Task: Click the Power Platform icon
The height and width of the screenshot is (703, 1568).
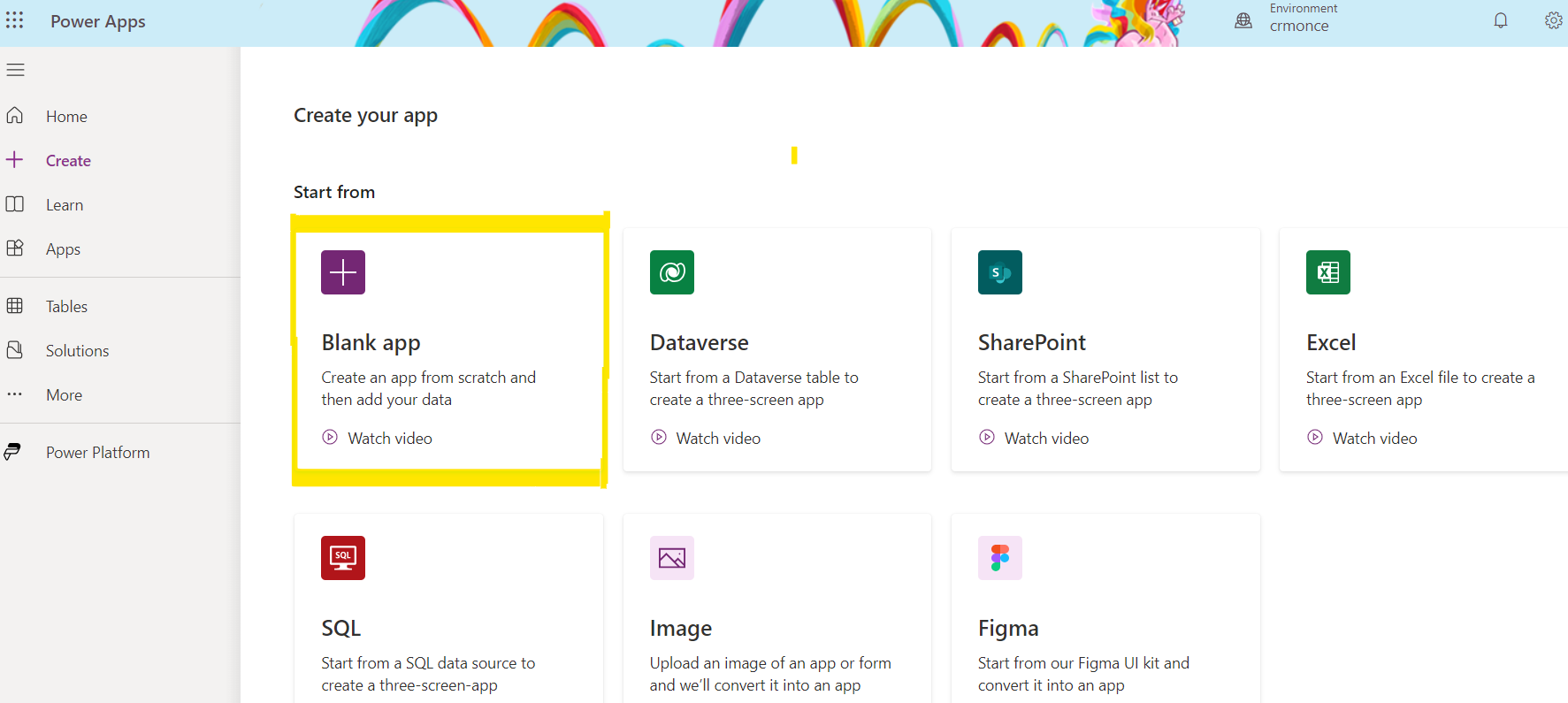Action: [x=12, y=452]
